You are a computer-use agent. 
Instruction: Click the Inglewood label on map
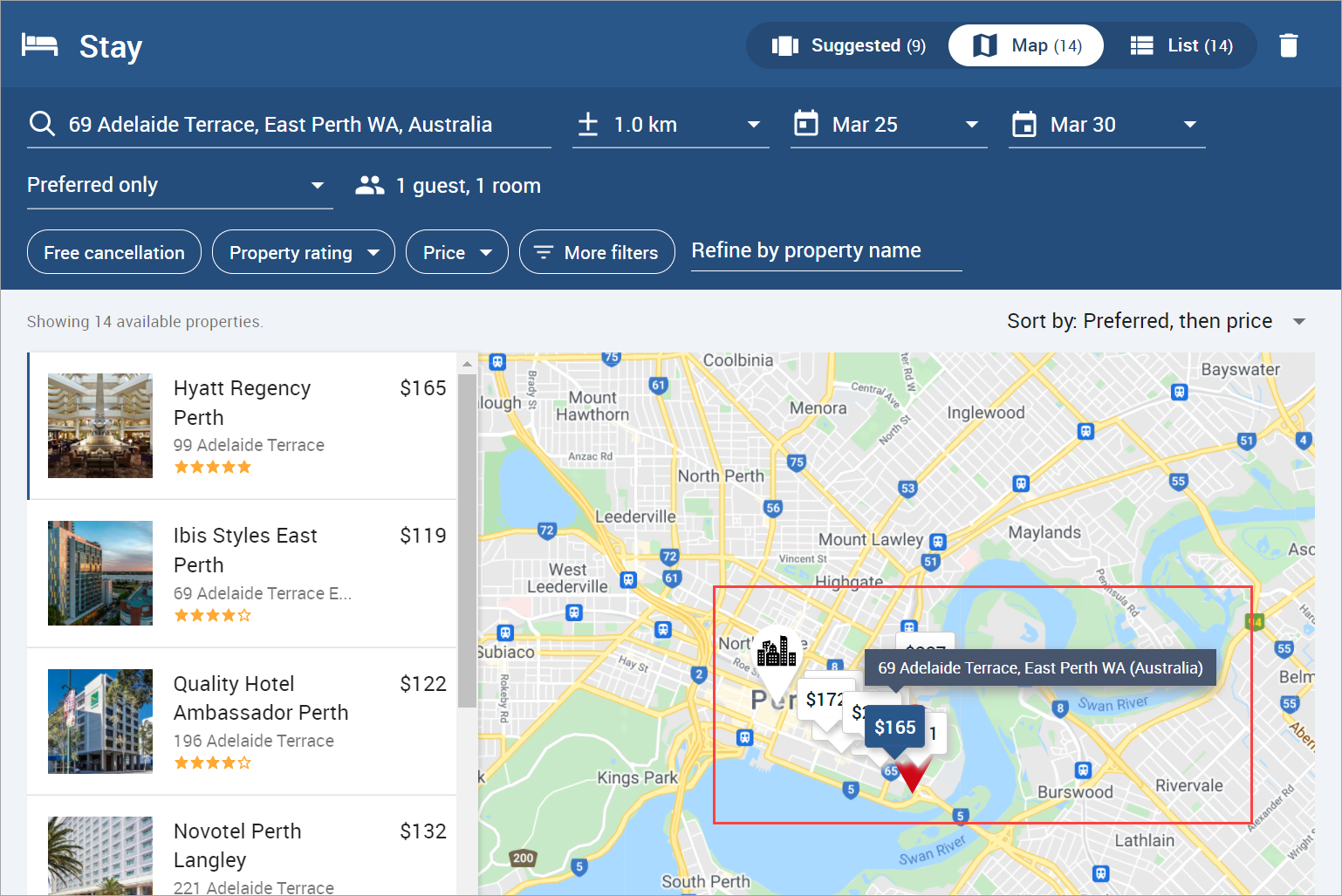click(986, 413)
